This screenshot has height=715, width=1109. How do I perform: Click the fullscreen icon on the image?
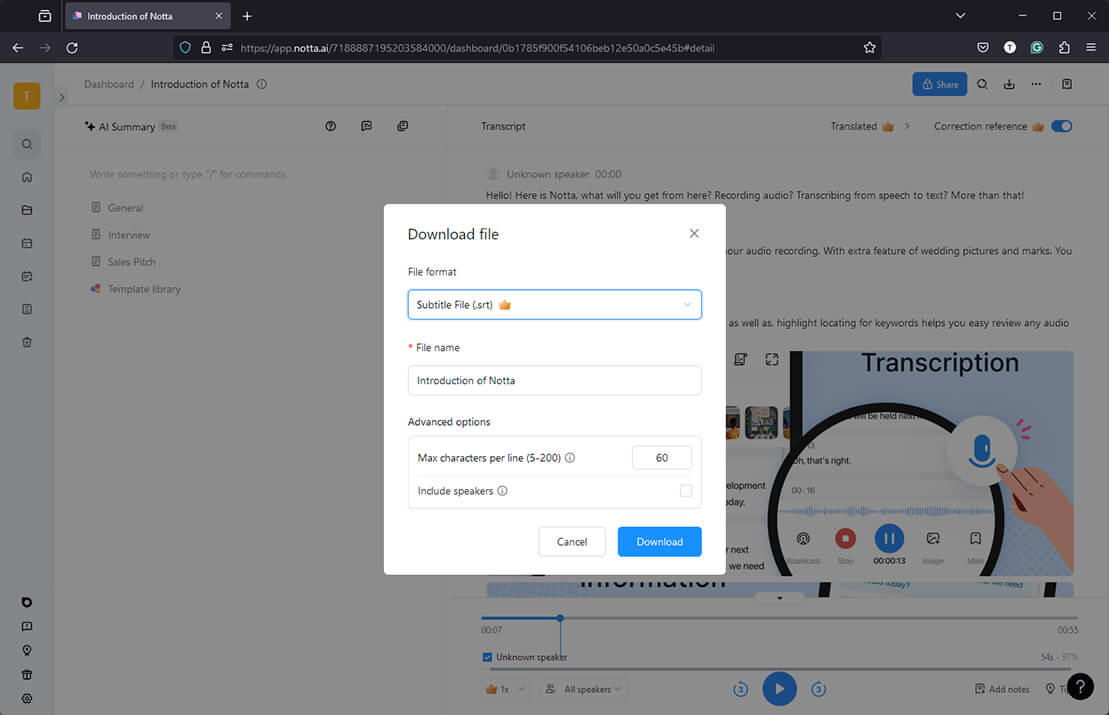[772, 360]
